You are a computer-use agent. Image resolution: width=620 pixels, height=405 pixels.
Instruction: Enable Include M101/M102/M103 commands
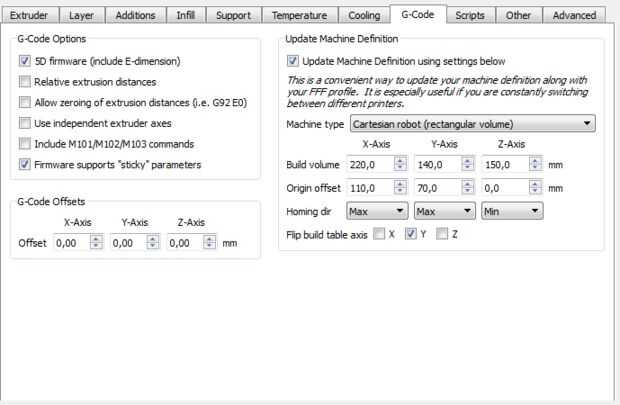pos(25,144)
